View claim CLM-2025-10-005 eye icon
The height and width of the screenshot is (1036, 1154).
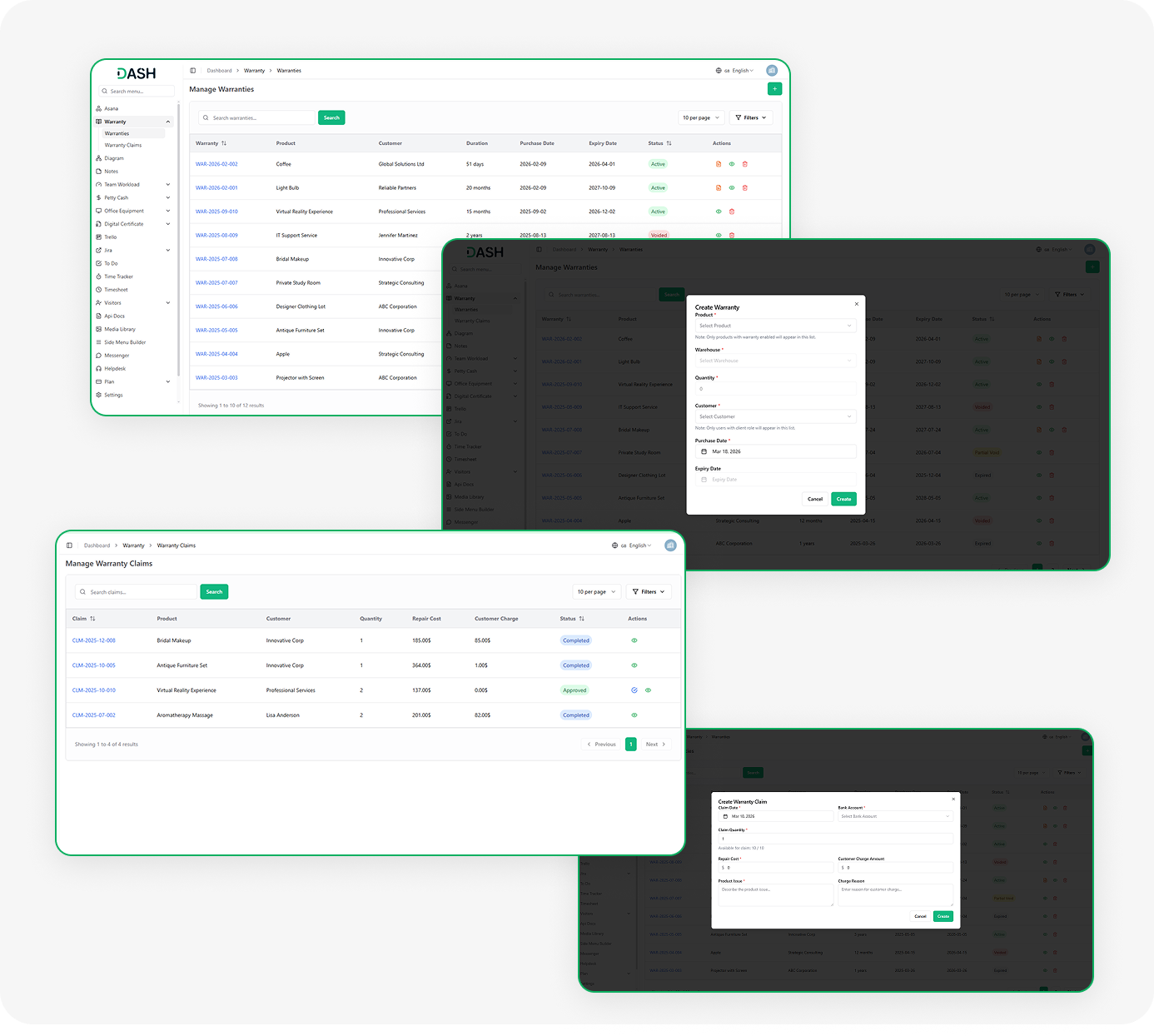tap(634, 665)
